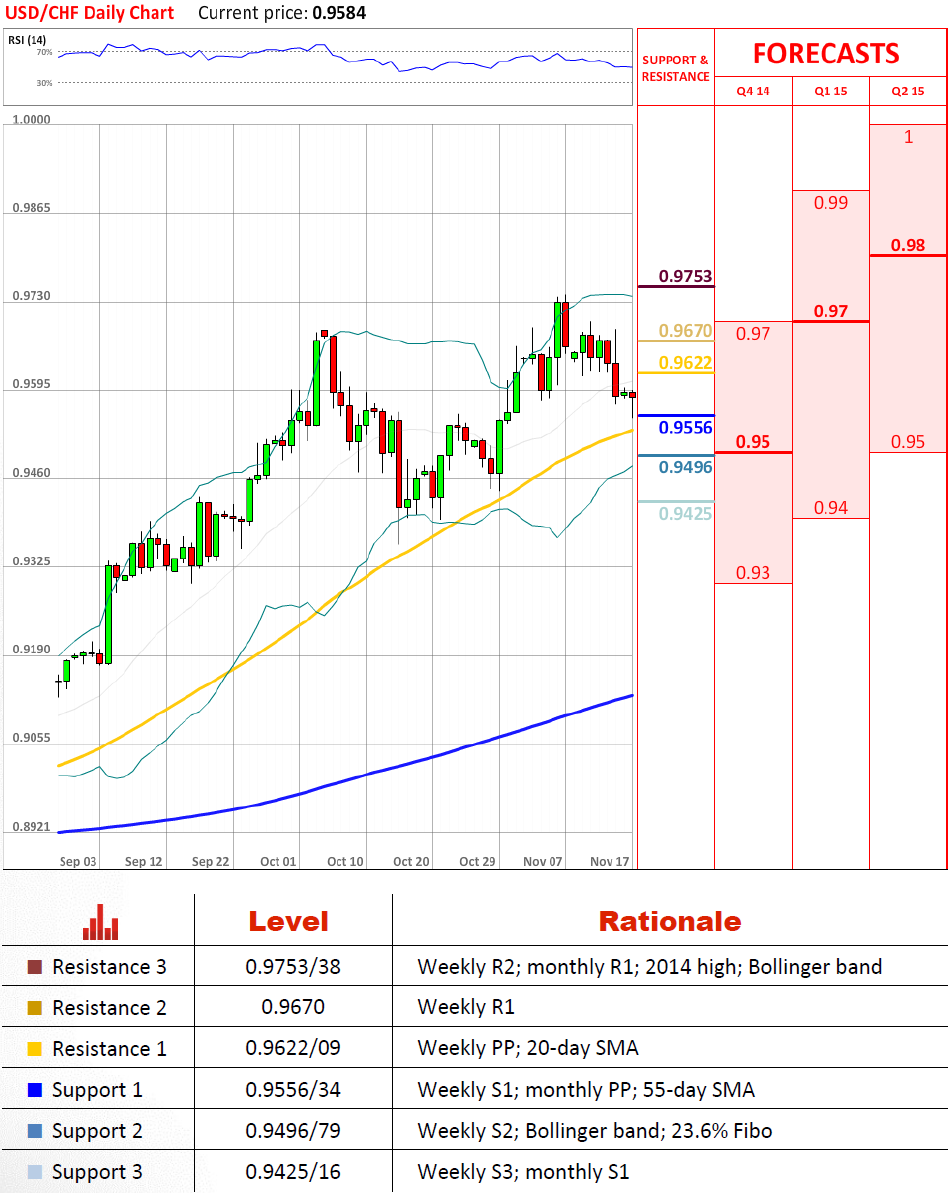Click the Level column header
949x1193 pixels.
pyautogui.click(x=288, y=921)
